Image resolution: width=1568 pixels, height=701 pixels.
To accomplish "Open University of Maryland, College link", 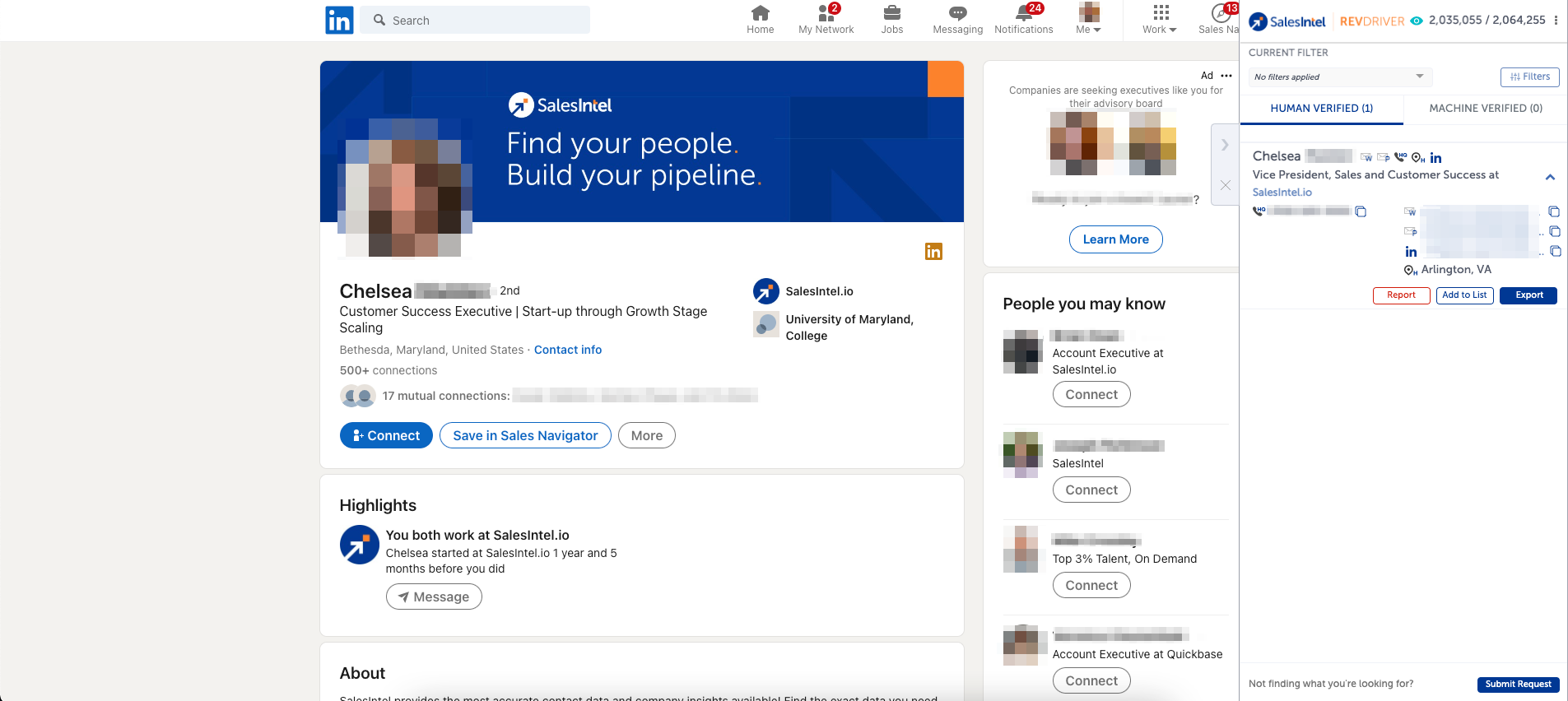I will click(x=849, y=327).
